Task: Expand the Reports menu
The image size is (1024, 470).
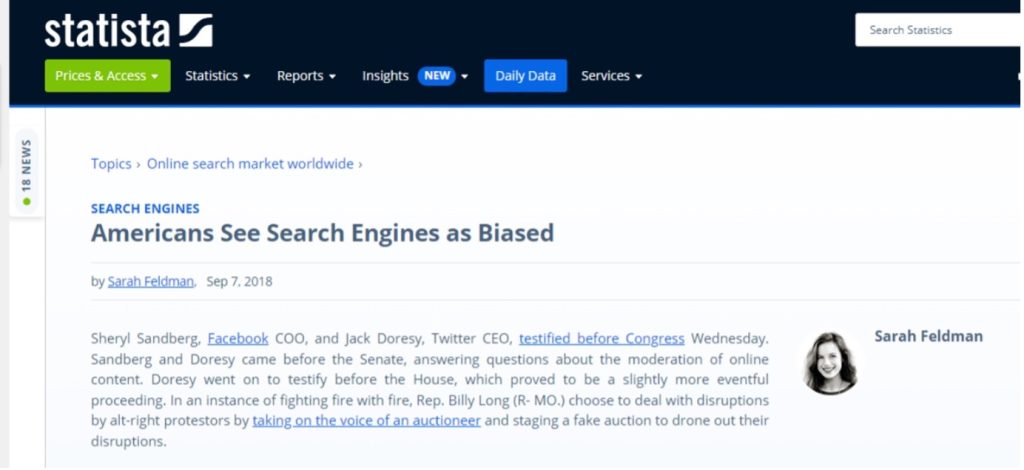Action: click(306, 76)
